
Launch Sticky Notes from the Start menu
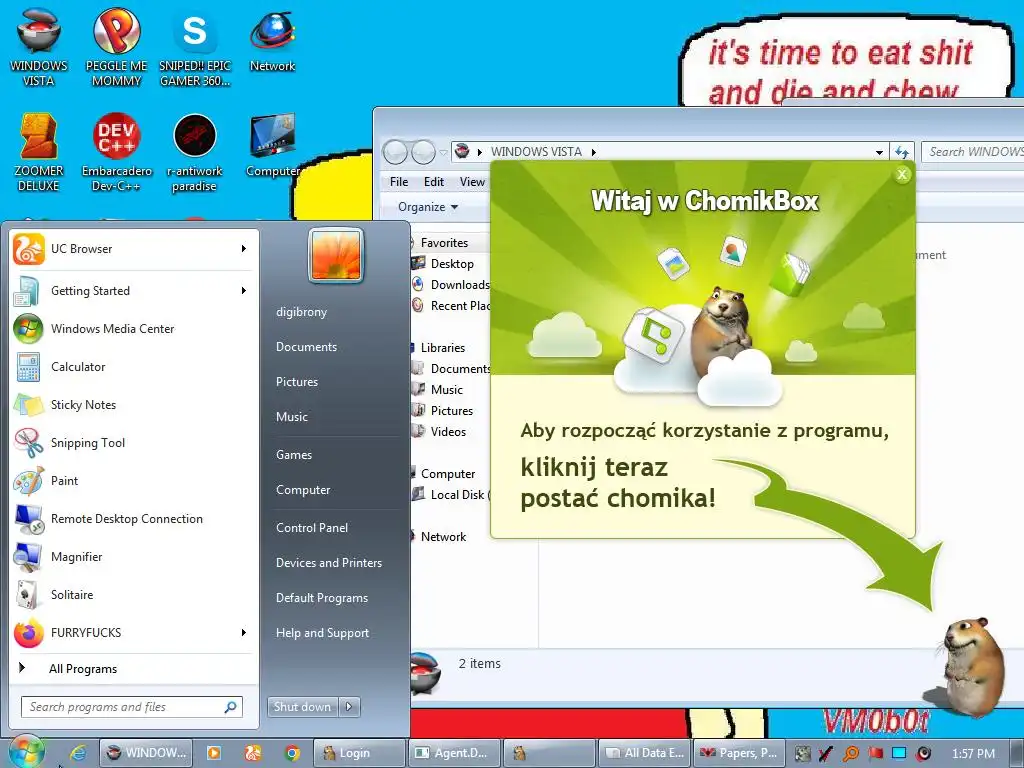[x=133, y=404]
